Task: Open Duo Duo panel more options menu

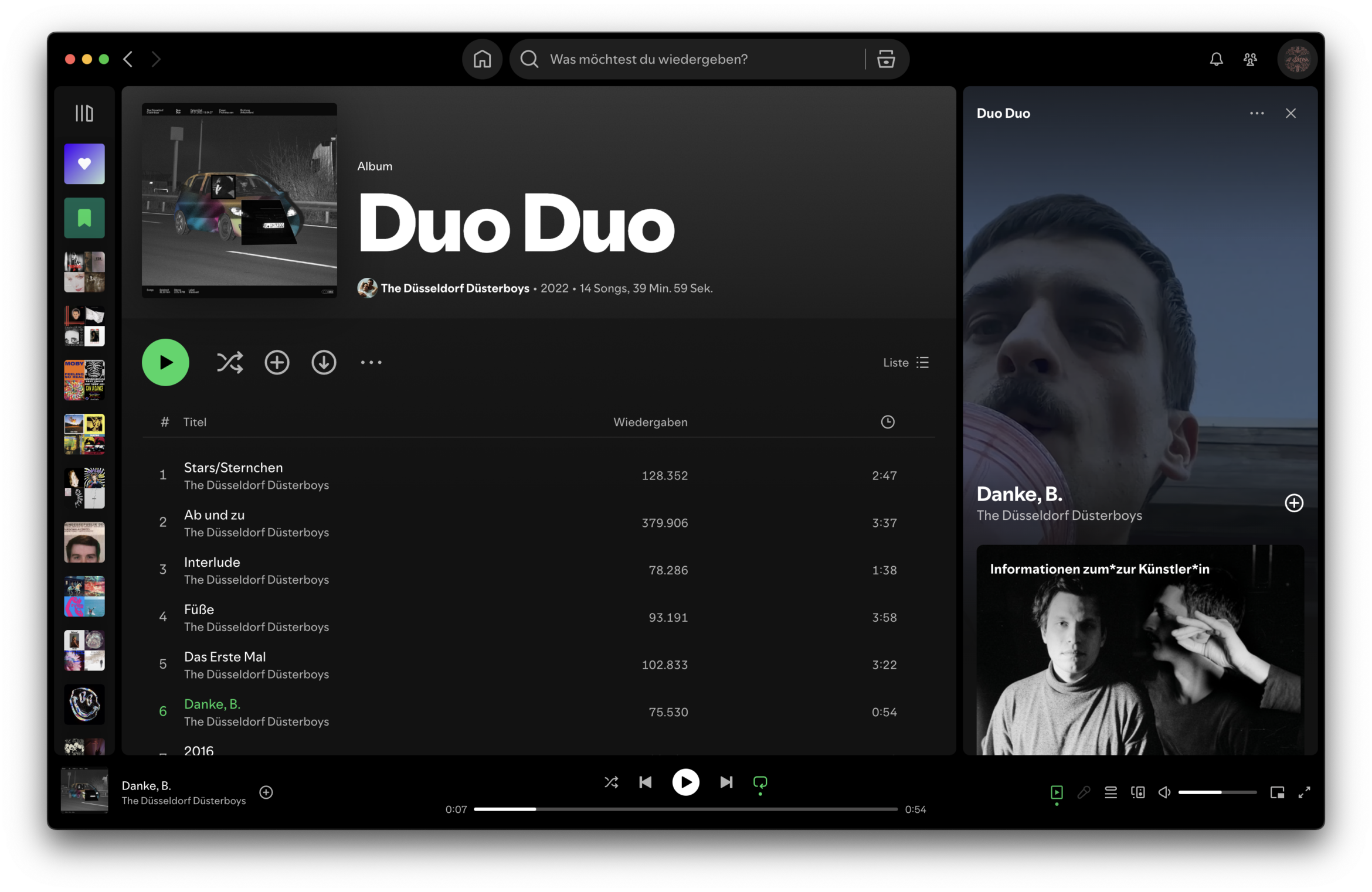Action: pyautogui.click(x=1256, y=114)
